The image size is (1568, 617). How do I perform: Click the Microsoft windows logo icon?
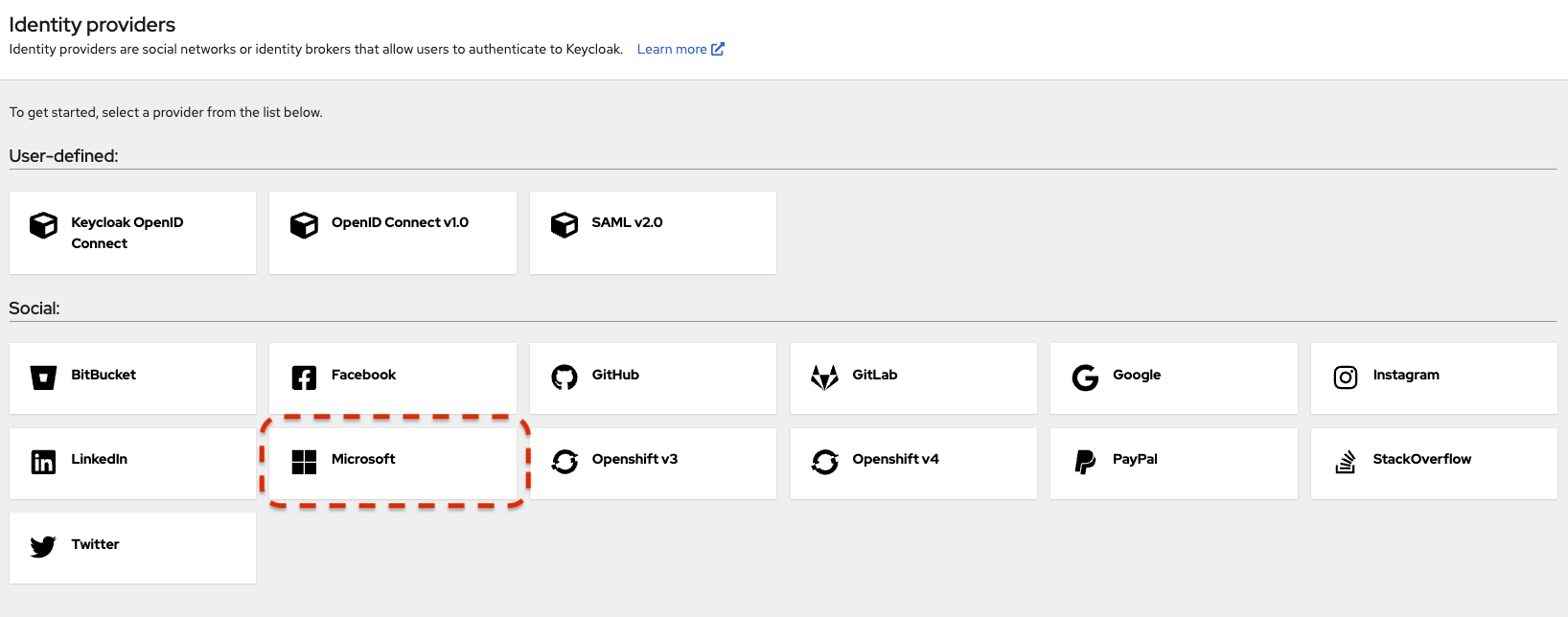coord(304,462)
